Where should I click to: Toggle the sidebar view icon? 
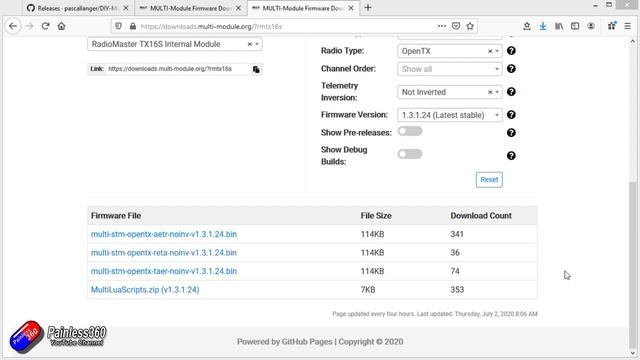click(x=575, y=26)
